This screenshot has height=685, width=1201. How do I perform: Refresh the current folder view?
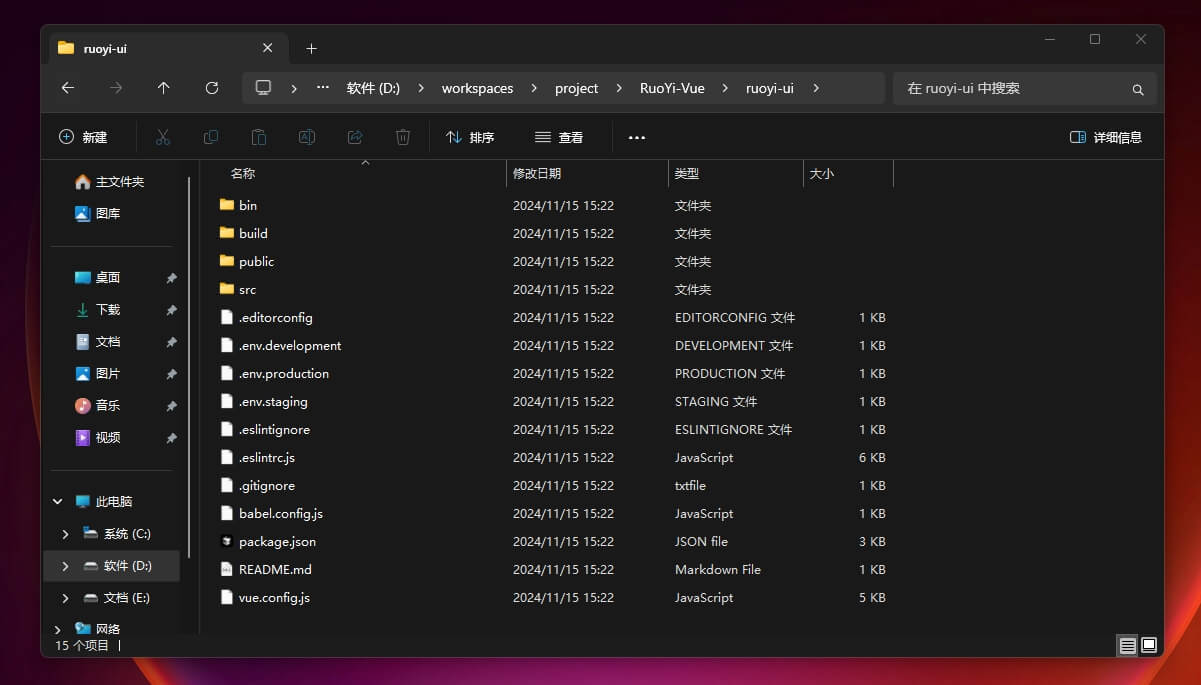click(212, 88)
